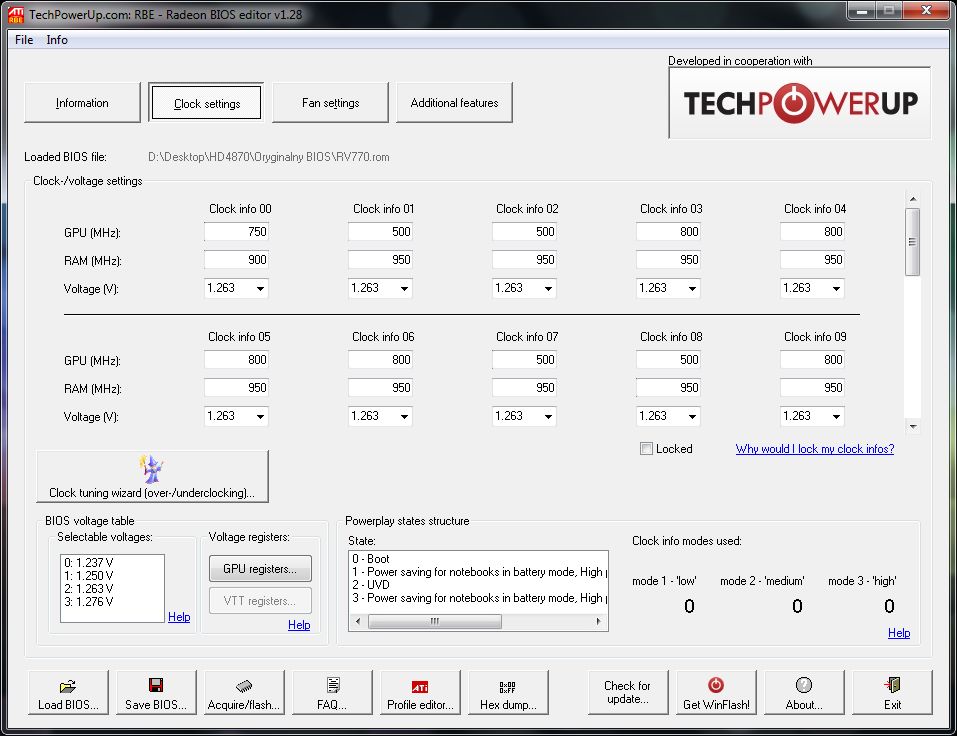Click the Acquire/flash chip icon
The height and width of the screenshot is (736, 957).
pyautogui.click(x=244, y=686)
